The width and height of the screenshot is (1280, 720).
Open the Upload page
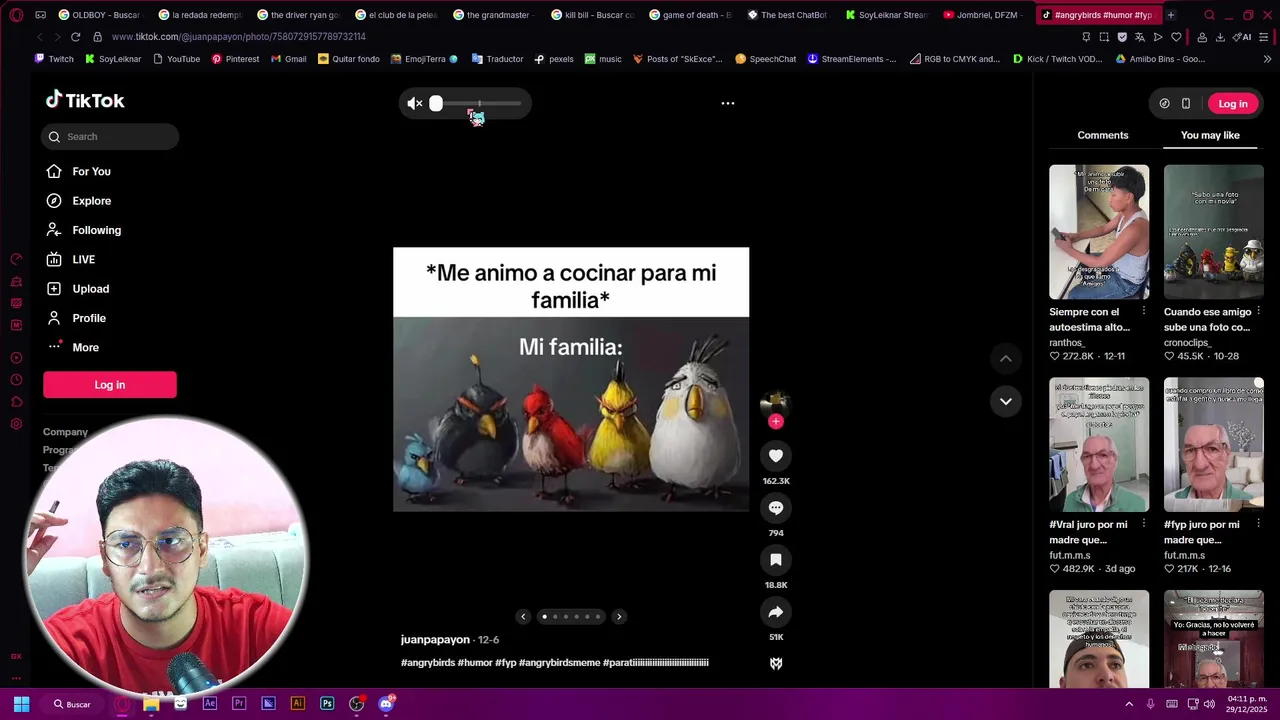coord(78,289)
